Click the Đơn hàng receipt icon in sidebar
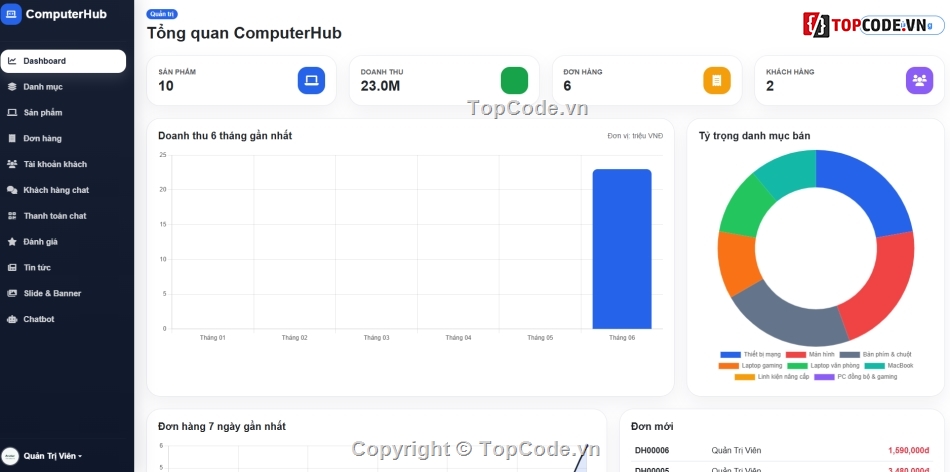 click(x=12, y=138)
